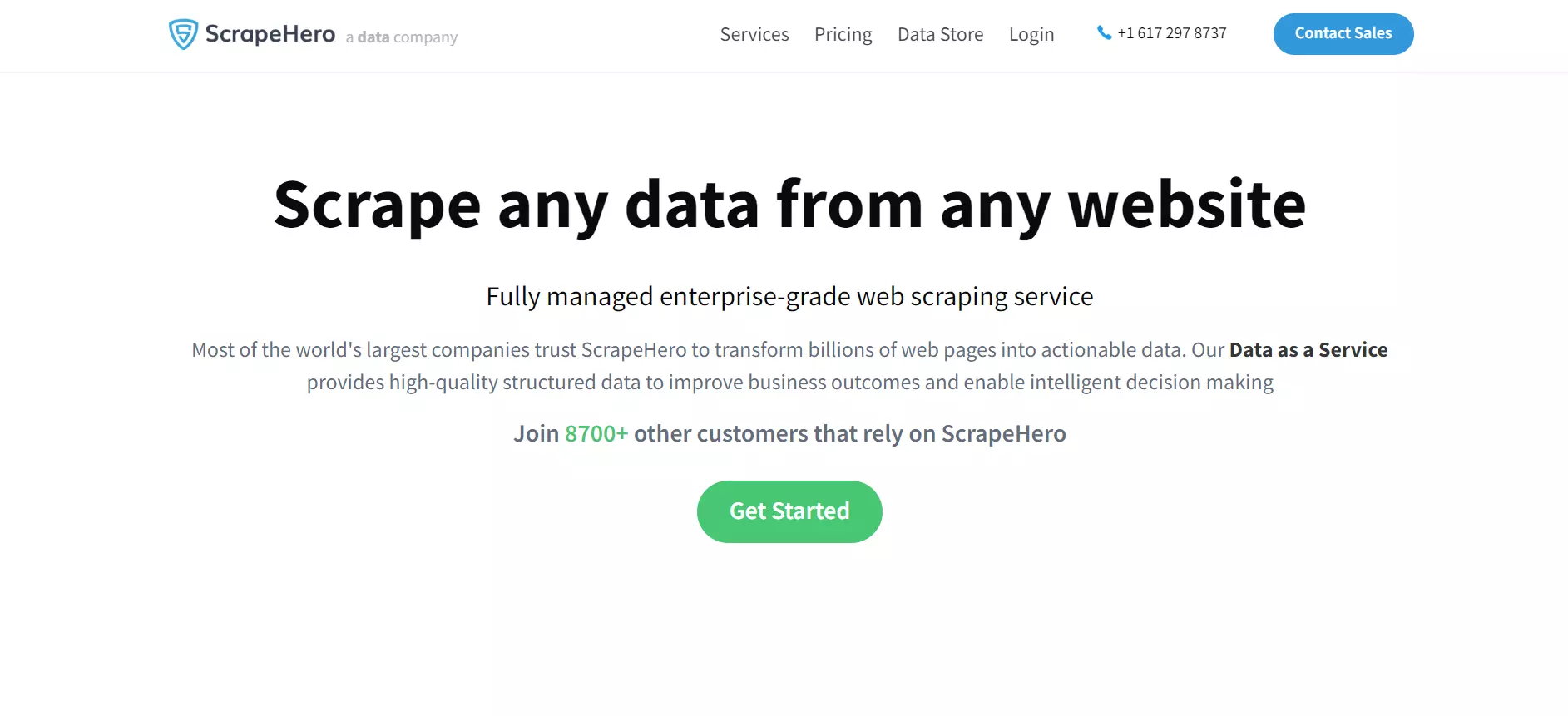Click the 'a data company' tagline
This screenshot has height=716, width=1568.
[400, 37]
